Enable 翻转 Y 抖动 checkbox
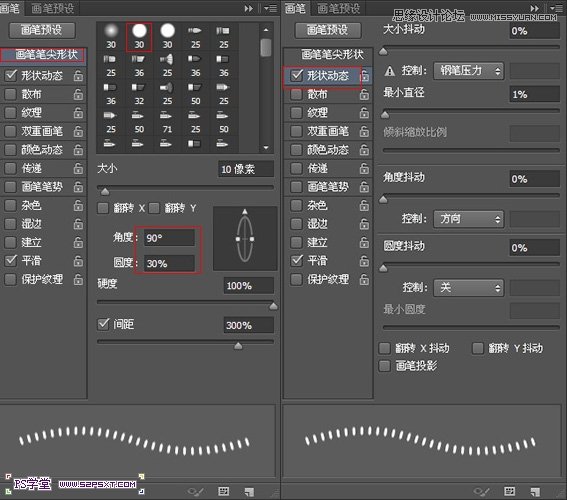567x500 pixels. [x=478, y=348]
